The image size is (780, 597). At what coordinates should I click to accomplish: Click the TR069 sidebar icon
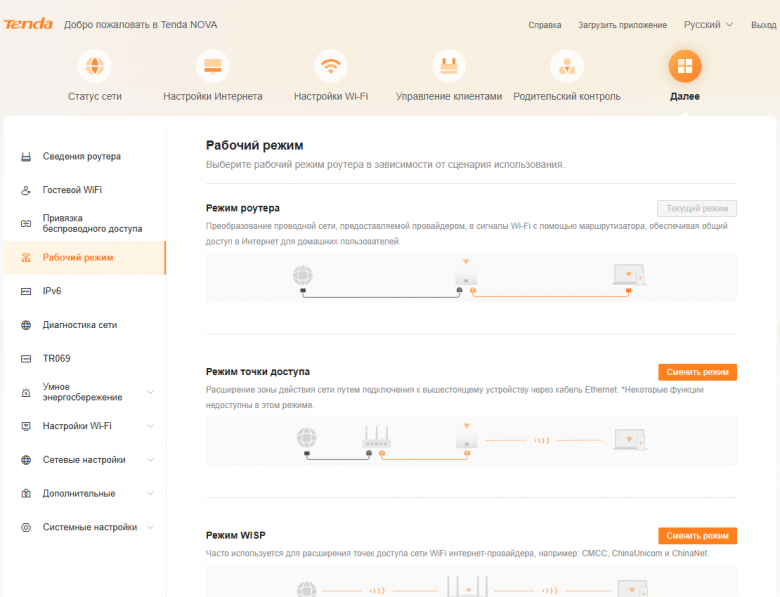(26, 359)
